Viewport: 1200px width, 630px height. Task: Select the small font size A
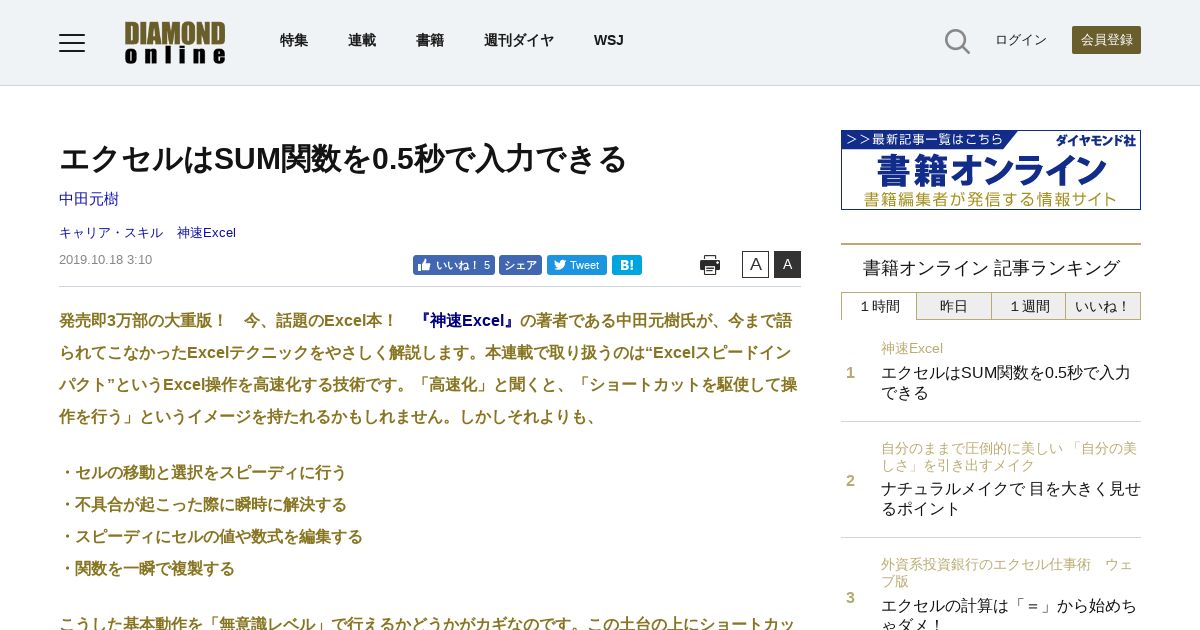755,264
